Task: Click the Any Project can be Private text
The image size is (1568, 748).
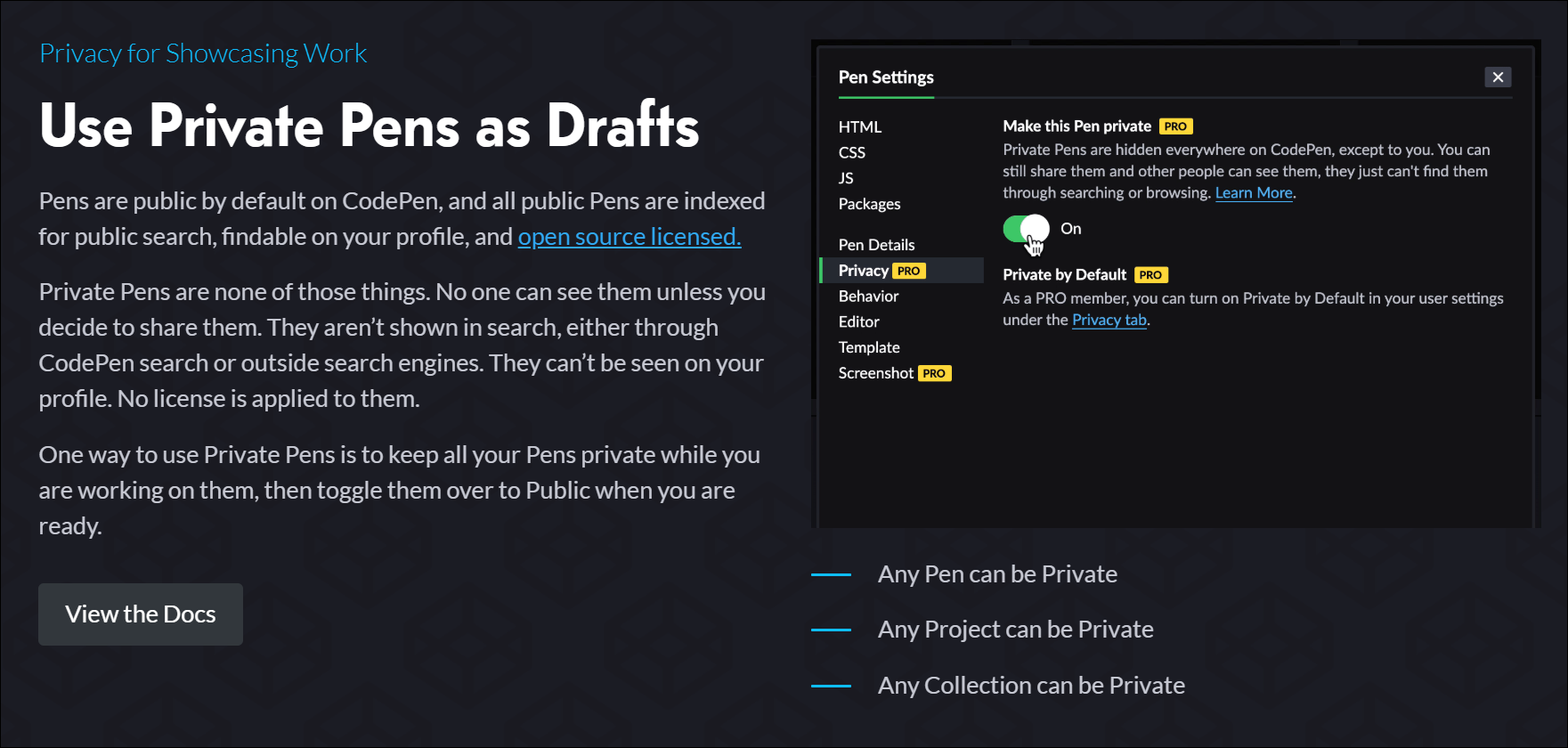Action: 1015,630
